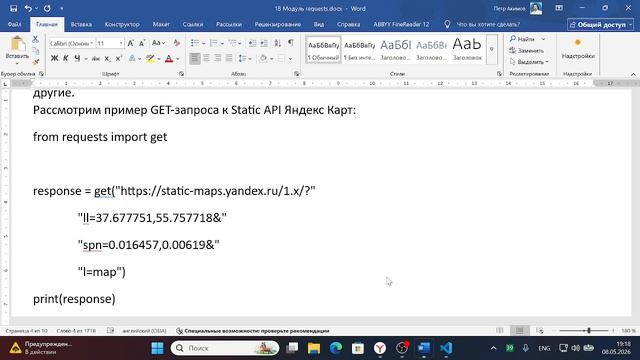Paste clipboard content with Вставить
Image resolution: width=640 pixels, height=360 pixels.
17,50
